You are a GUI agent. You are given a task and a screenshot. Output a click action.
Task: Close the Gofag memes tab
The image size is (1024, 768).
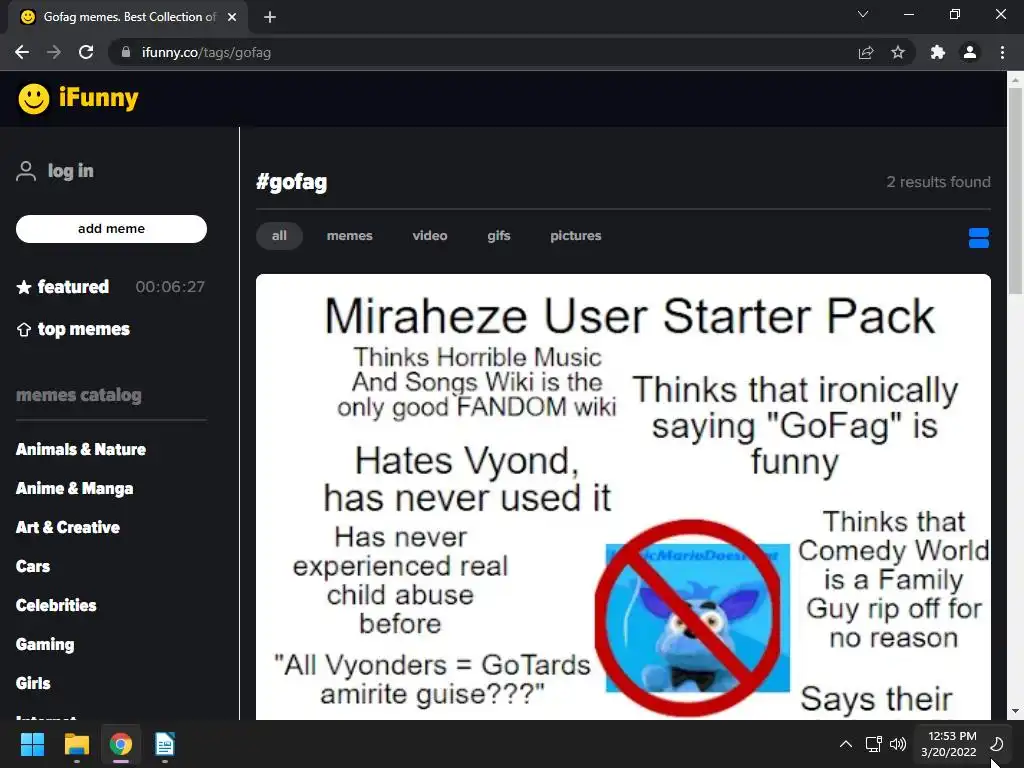click(232, 17)
